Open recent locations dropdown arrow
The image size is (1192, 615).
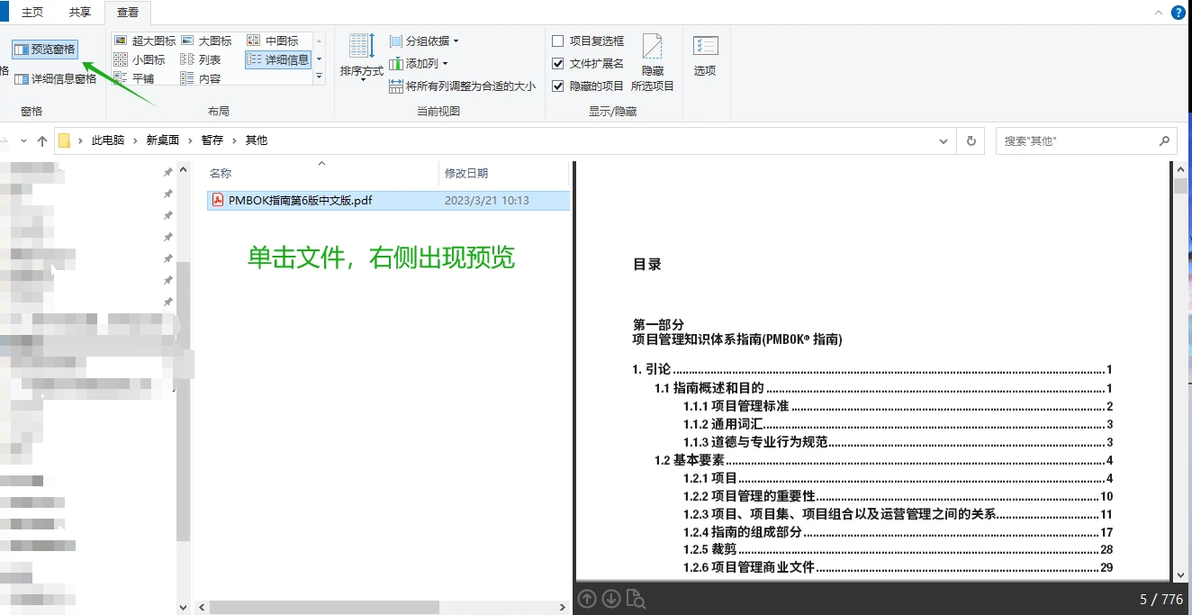pyautogui.click(x=23, y=141)
